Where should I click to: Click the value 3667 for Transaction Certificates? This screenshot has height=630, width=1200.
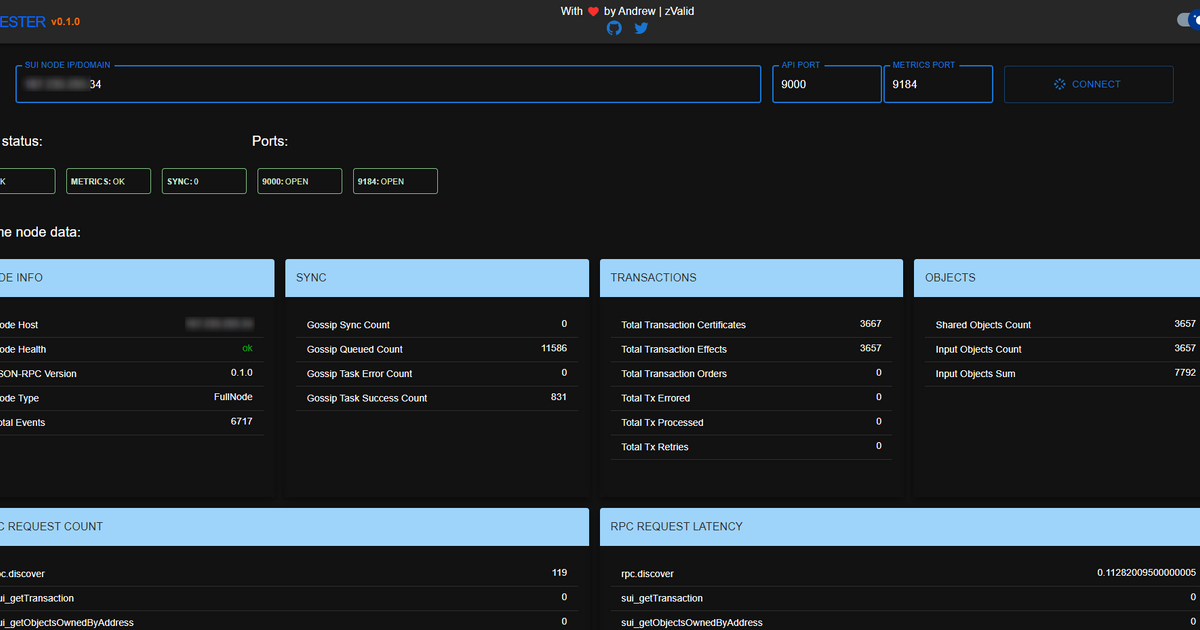[870, 324]
